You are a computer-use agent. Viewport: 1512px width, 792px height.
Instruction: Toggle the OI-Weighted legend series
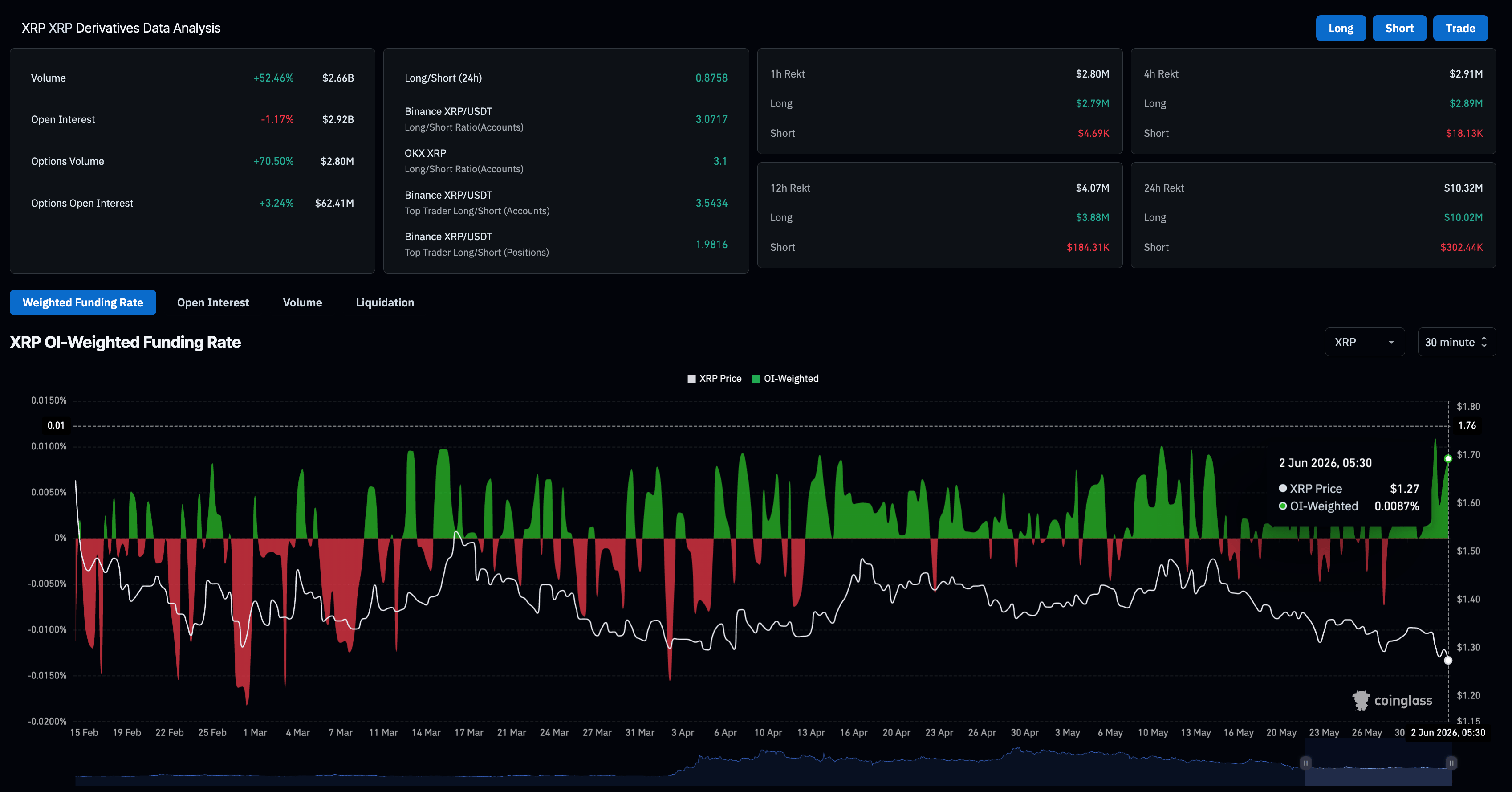pos(785,379)
